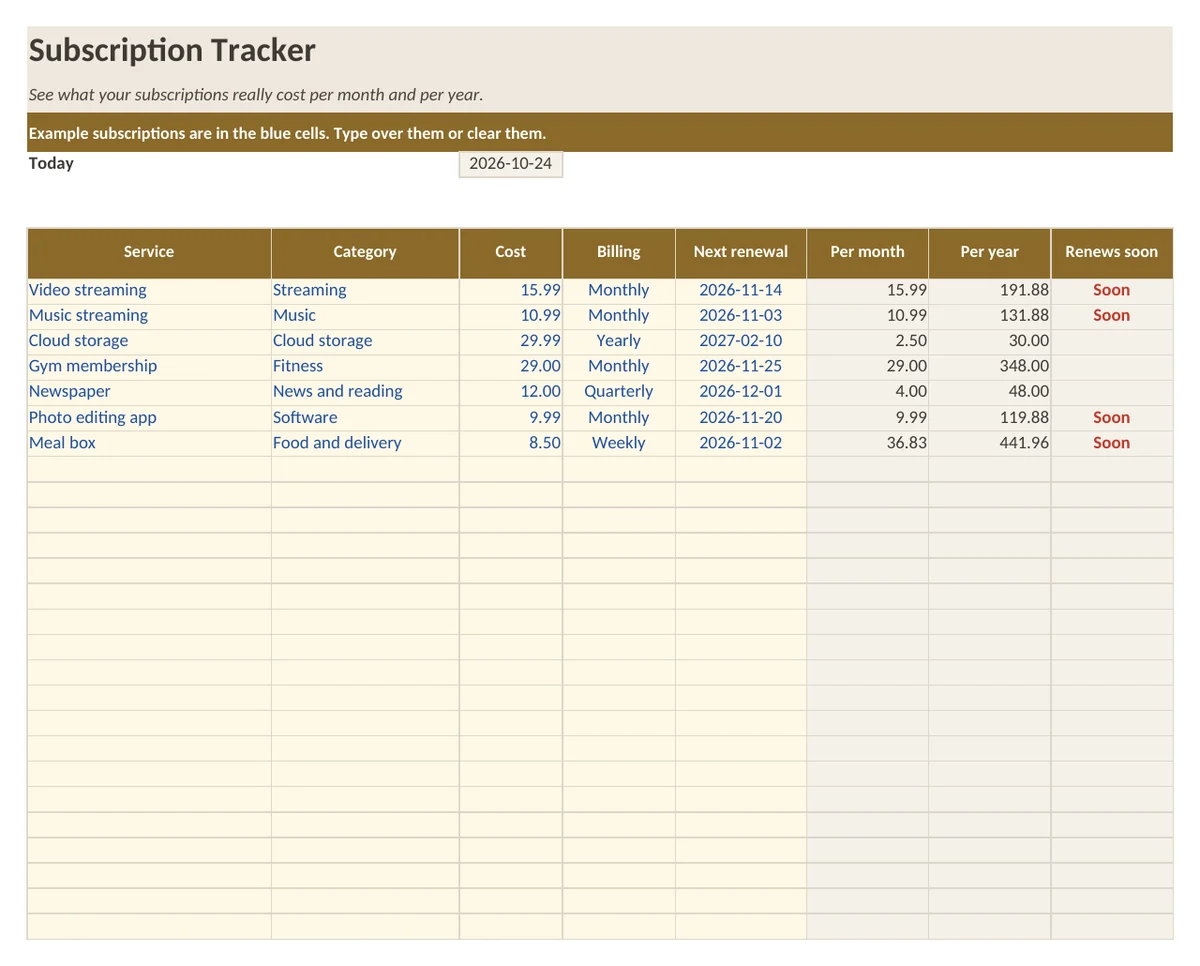Select the Cost column header
The width and height of the screenshot is (1200, 966).
[511, 252]
